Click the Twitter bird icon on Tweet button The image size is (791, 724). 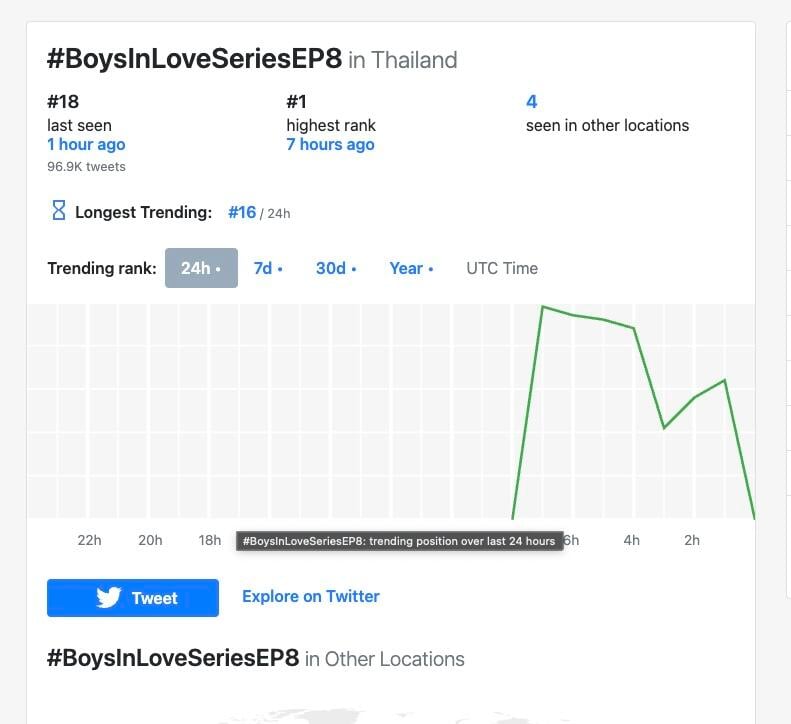coord(109,598)
